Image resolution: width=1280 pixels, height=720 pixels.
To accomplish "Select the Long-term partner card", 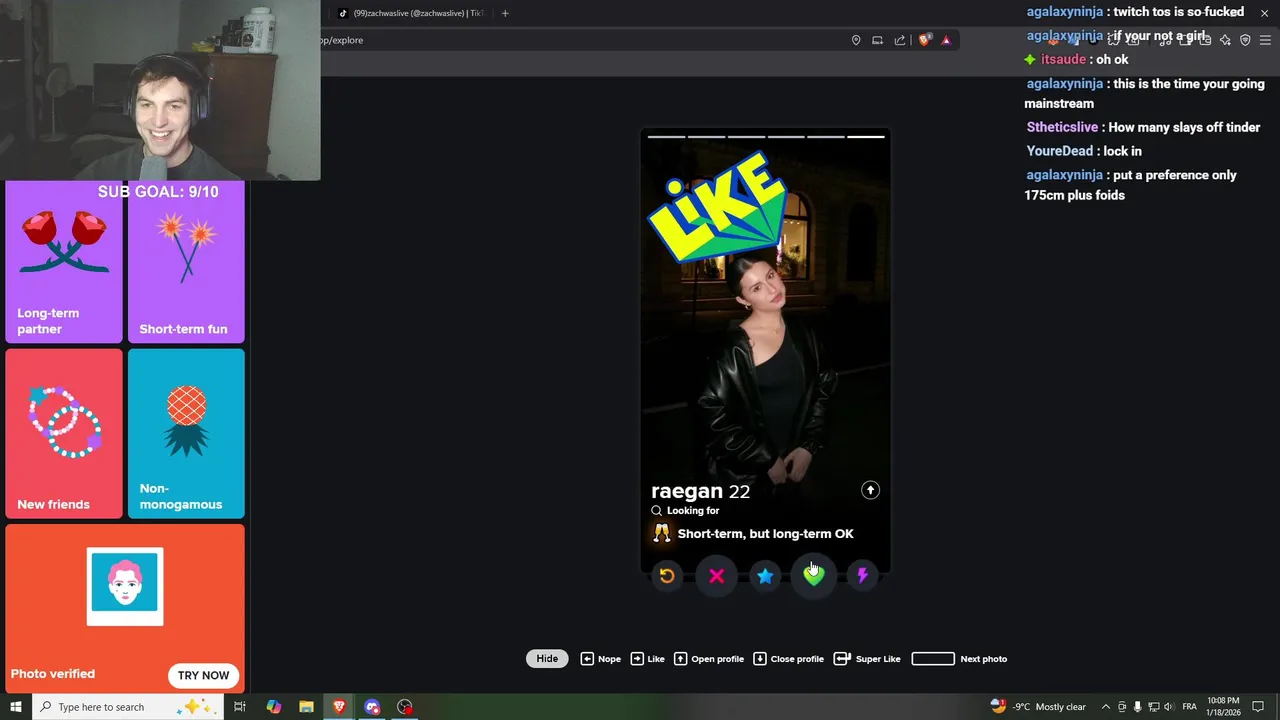I will 64,262.
